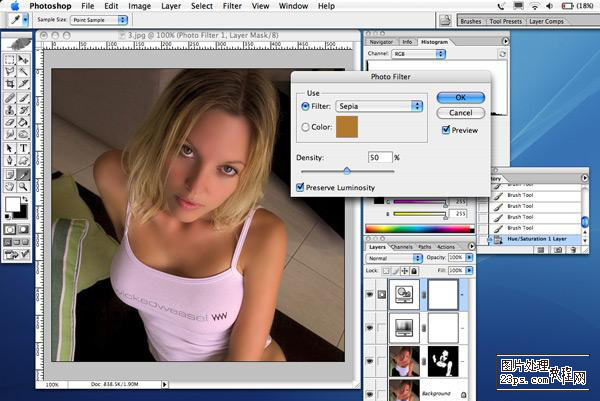Delete current state in History panel
600x401 pixels.
pos(573,250)
